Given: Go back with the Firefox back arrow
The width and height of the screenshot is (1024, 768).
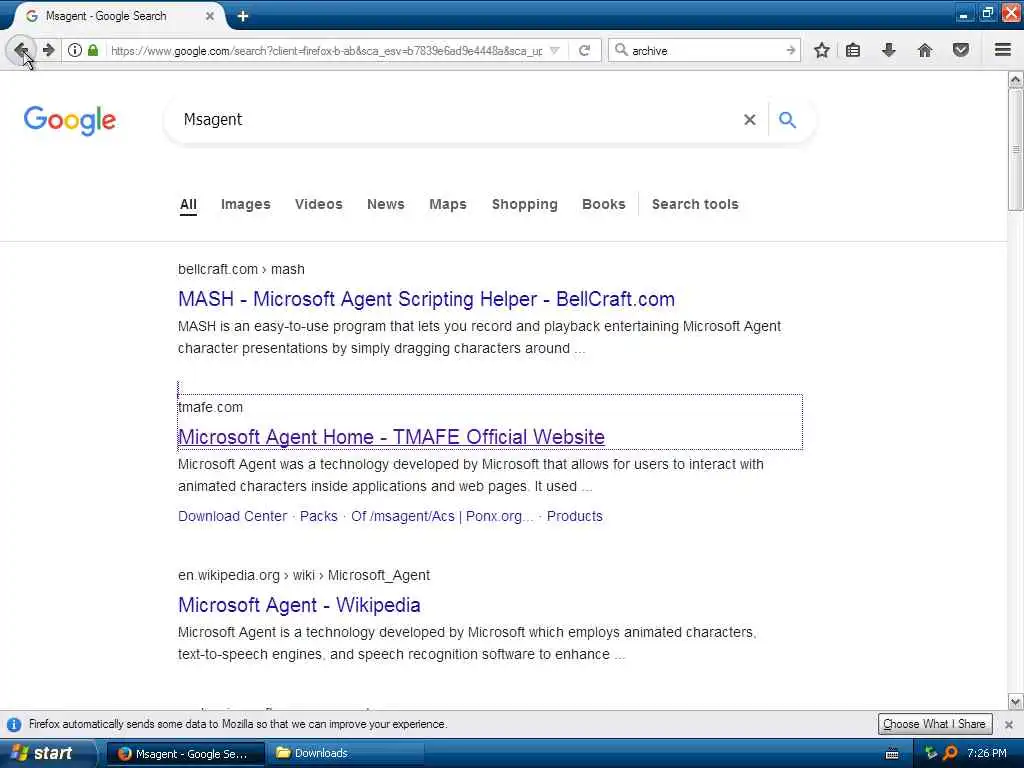Looking at the screenshot, I should coord(20,50).
